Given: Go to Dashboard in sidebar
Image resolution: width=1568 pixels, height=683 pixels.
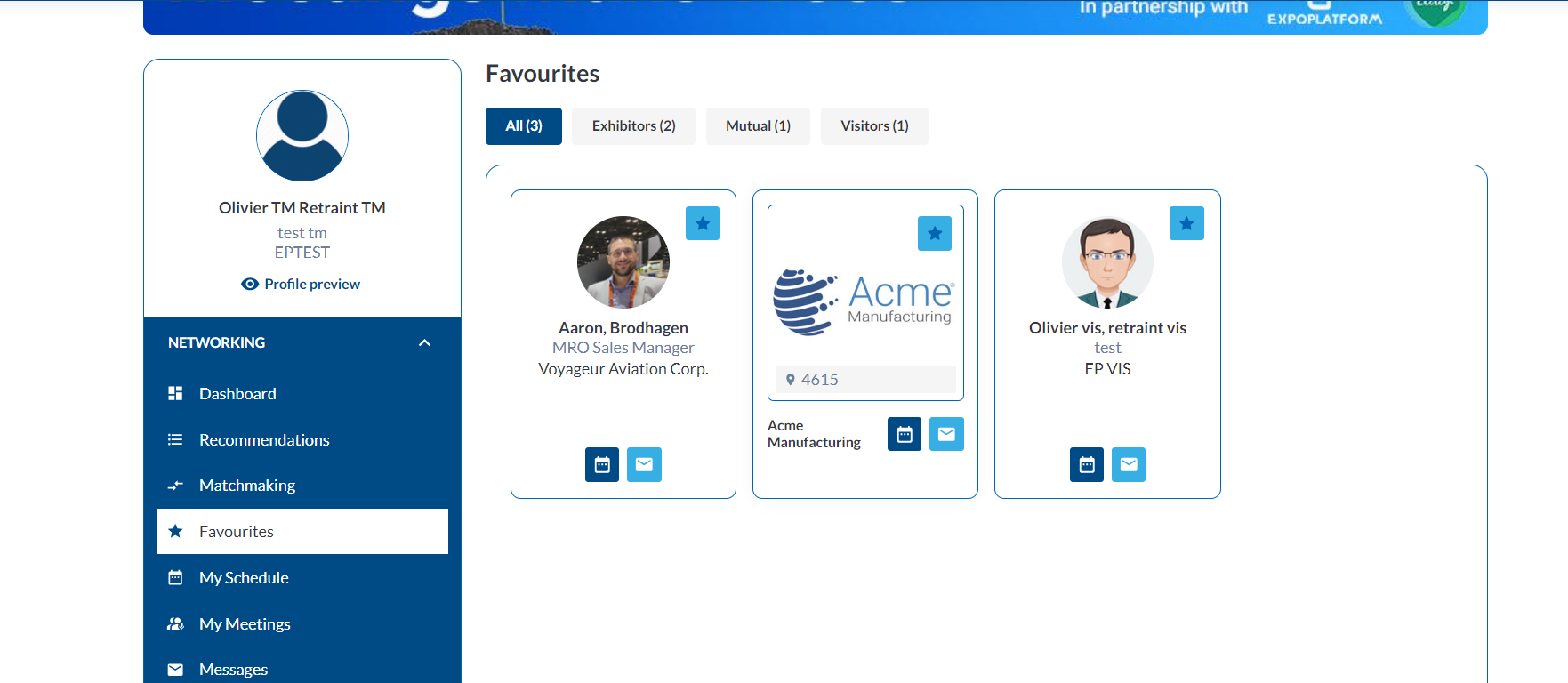Looking at the screenshot, I should click(x=237, y=393).
